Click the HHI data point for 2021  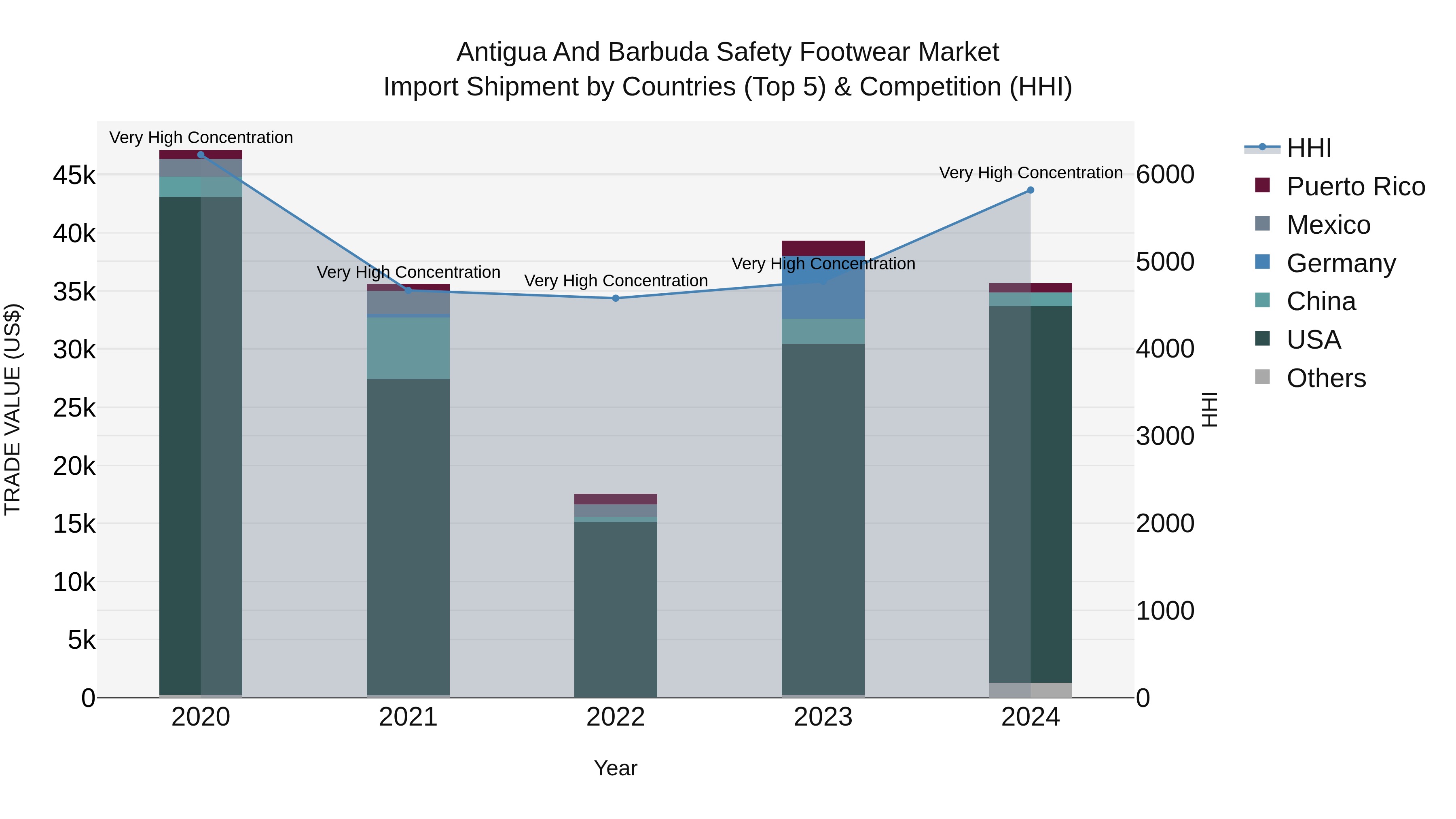point(408,290)
